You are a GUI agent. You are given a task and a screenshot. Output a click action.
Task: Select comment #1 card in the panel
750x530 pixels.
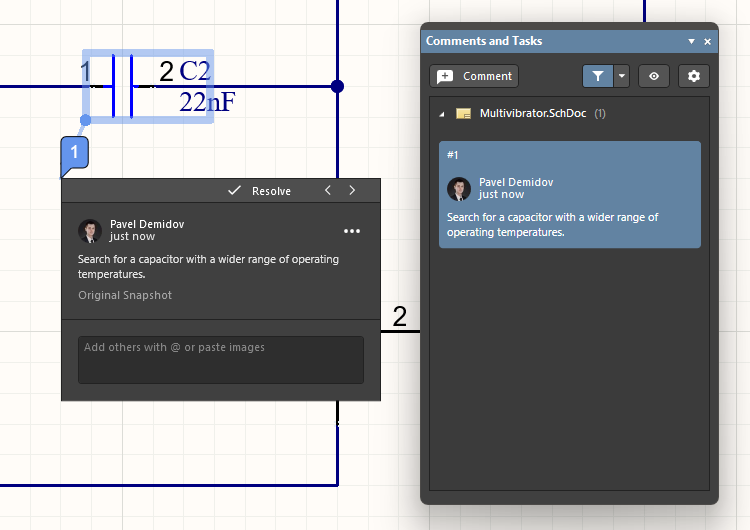click(x=570, y=194)
